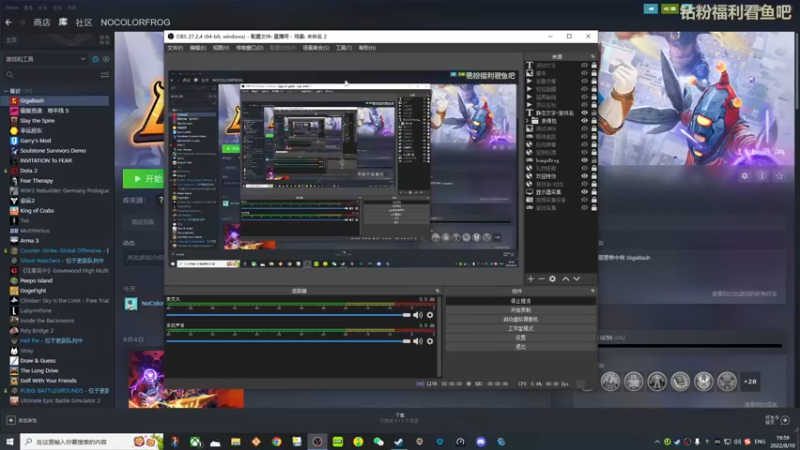The width and height of the screenshot is (800, 450).
Task: Undock the OBS audio mixer panel
Action: click(437, 291)
